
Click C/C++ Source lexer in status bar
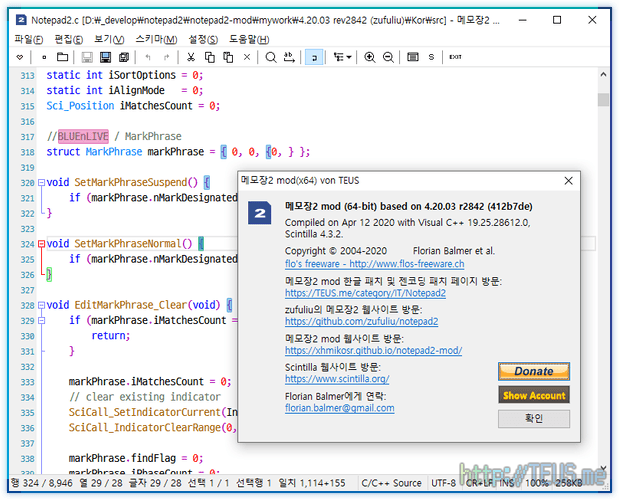(391, 483)
